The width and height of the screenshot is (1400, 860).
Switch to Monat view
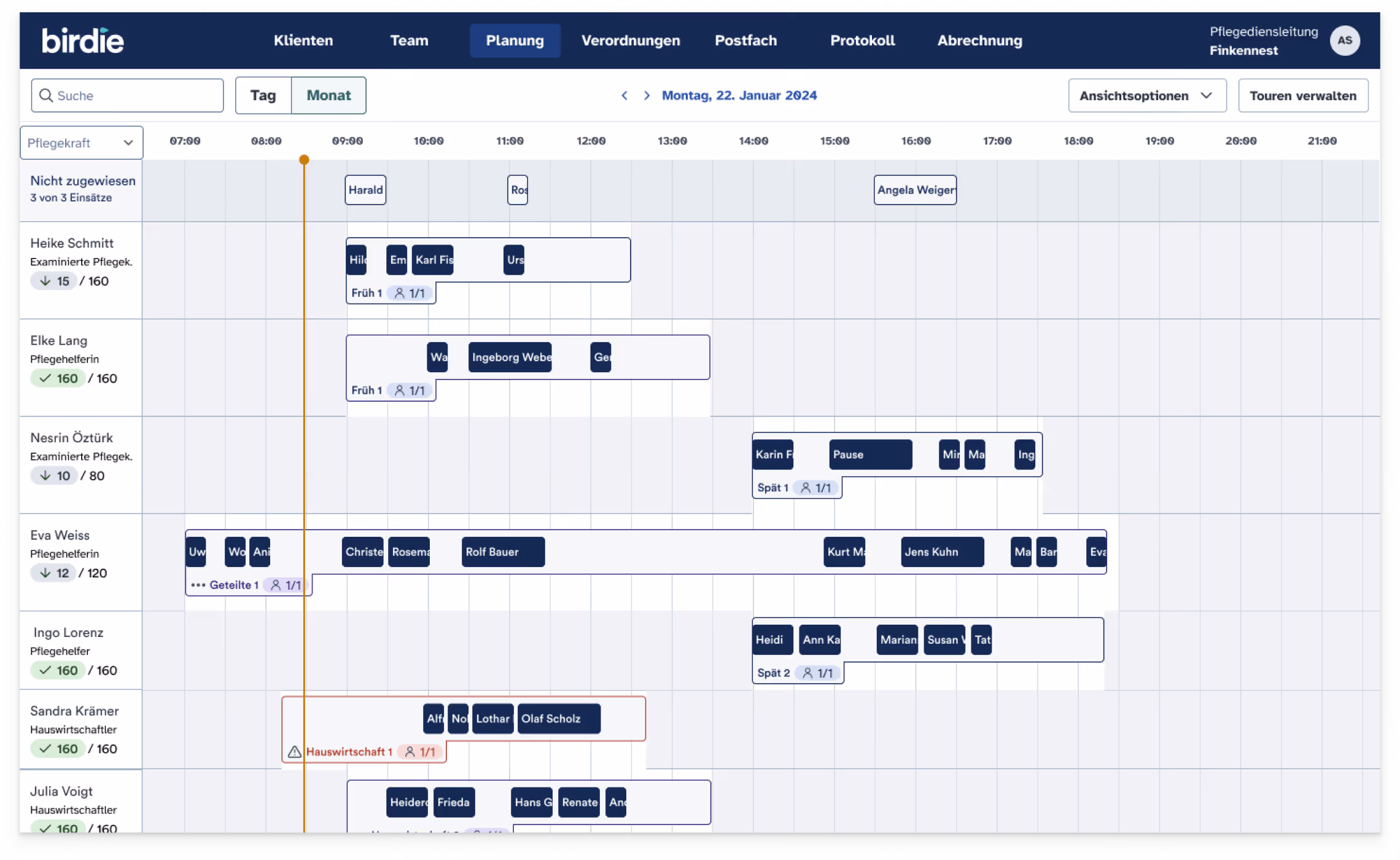(x=329, y=95)
